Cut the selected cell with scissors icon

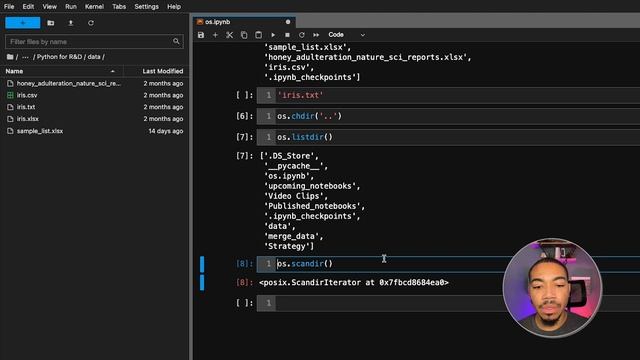[x=229, y=35]
